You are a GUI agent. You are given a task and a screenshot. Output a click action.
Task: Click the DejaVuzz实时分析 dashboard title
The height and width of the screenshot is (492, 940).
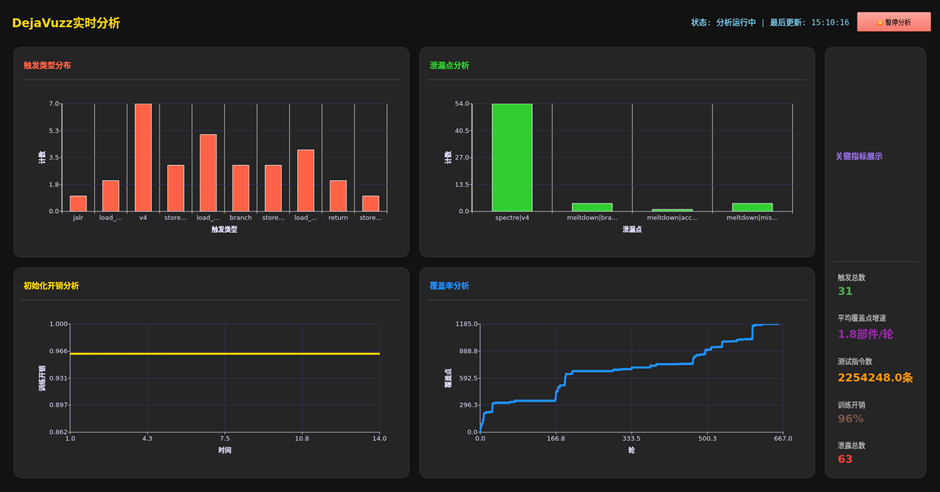click(x=66, y=22)
